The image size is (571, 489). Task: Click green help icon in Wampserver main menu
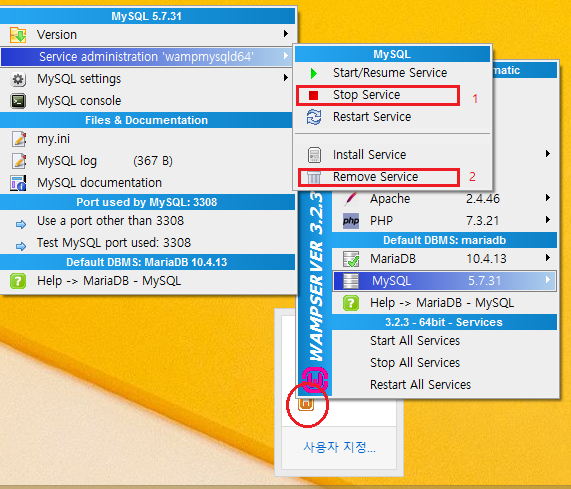[x=351, y=303]
